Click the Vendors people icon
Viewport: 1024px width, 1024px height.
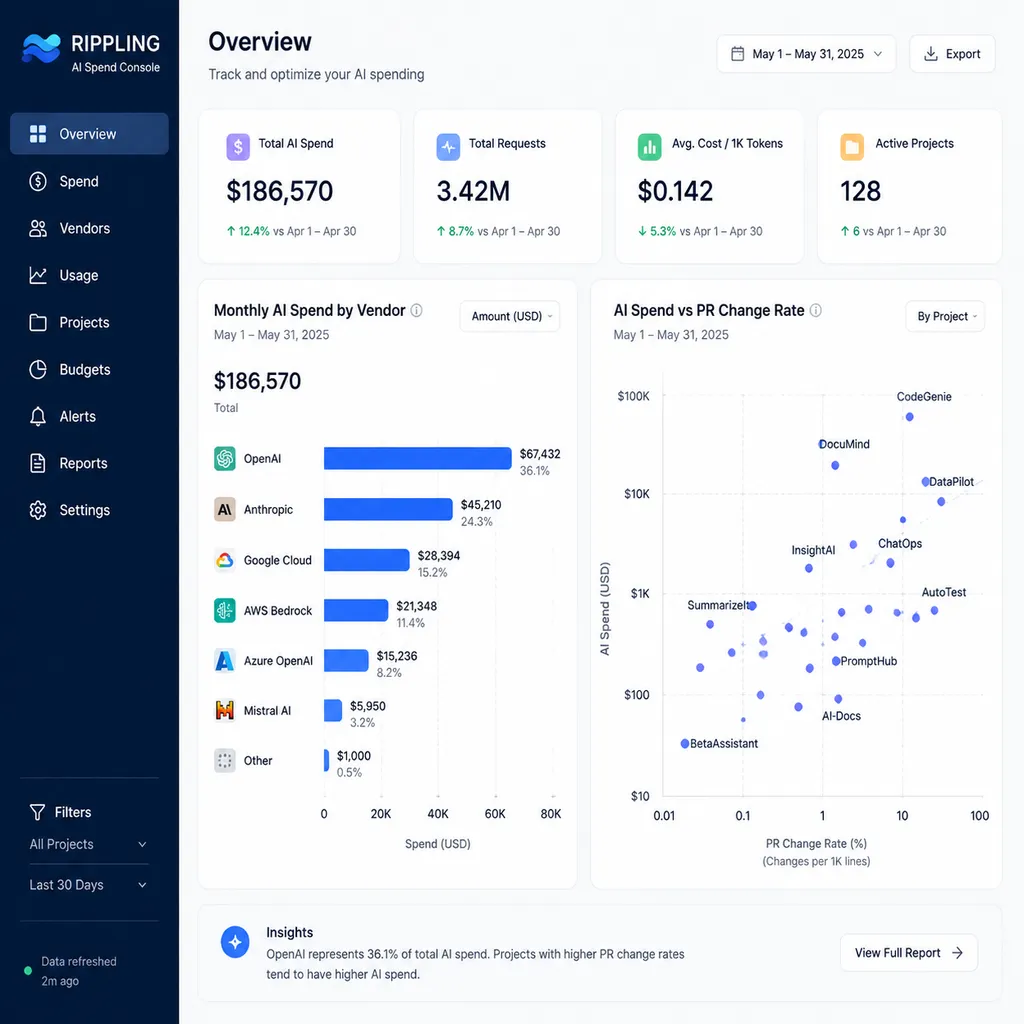[x=38, y=228]
